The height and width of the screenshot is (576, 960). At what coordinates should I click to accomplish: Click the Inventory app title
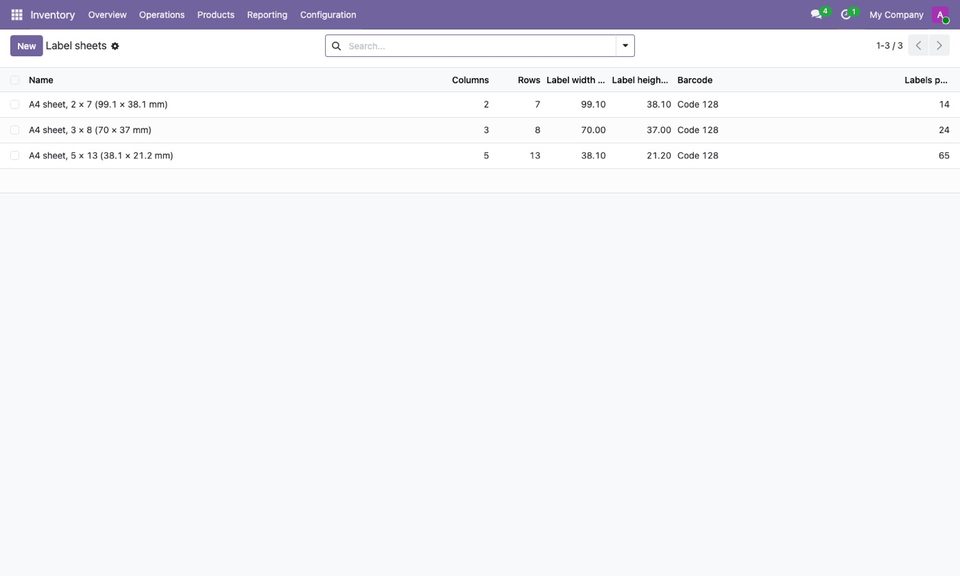[x=53, y=15]
